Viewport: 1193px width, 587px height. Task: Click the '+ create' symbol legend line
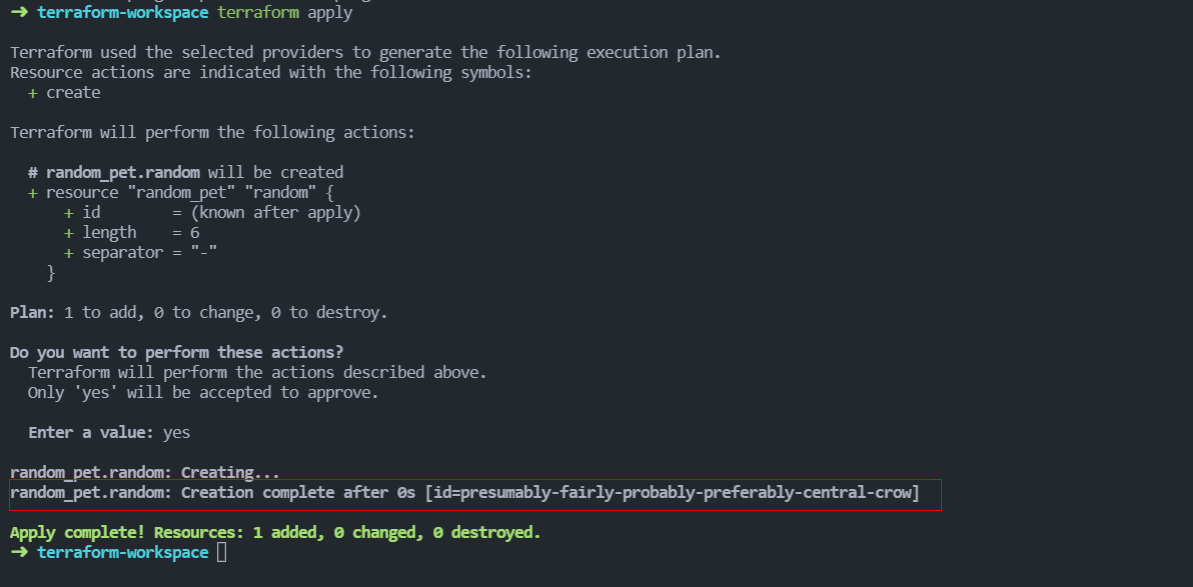[x=65, y=93]
